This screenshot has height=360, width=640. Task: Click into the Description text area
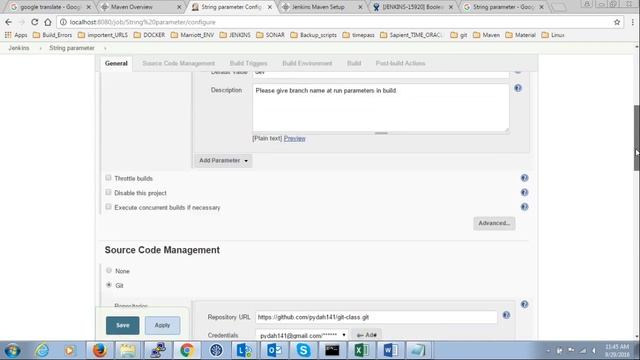[380, 108]
